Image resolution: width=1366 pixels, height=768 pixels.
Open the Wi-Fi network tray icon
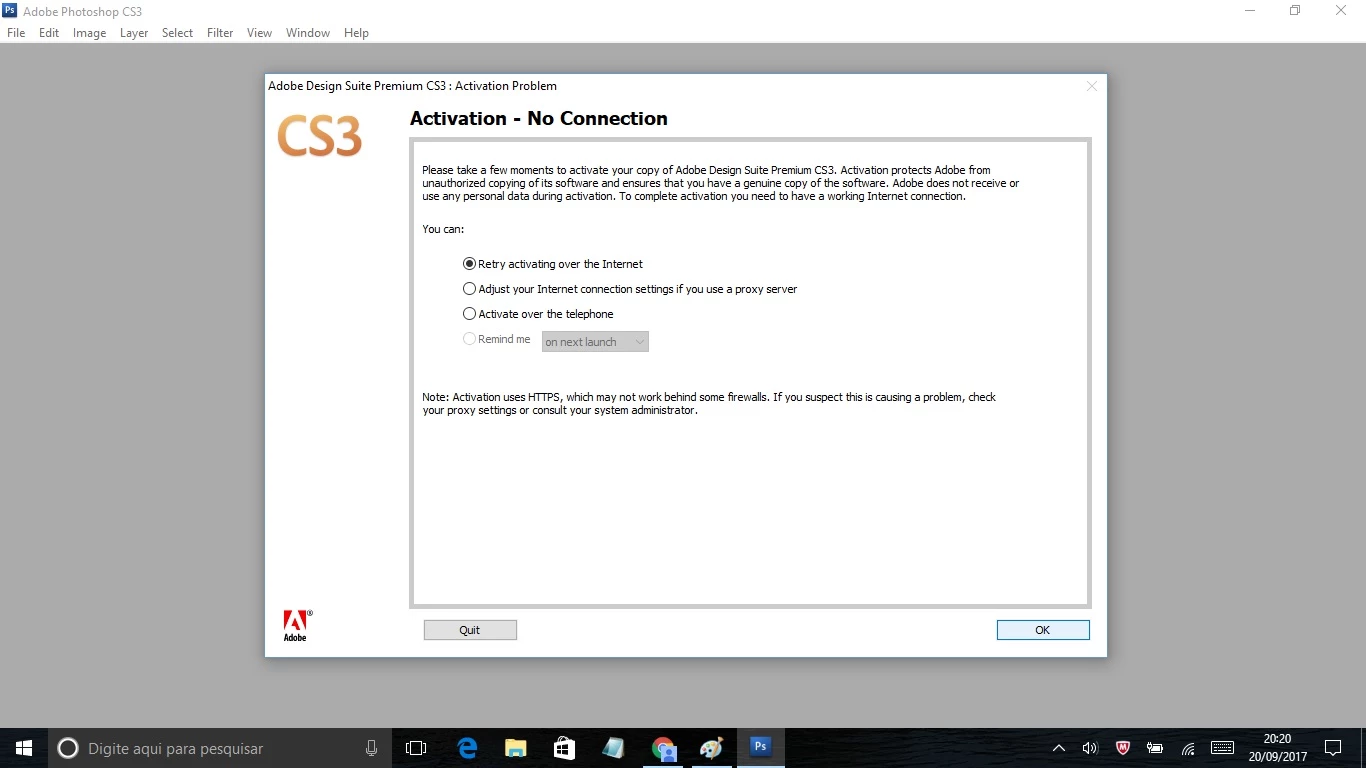pyautogui.click(x=1188, y=748)
